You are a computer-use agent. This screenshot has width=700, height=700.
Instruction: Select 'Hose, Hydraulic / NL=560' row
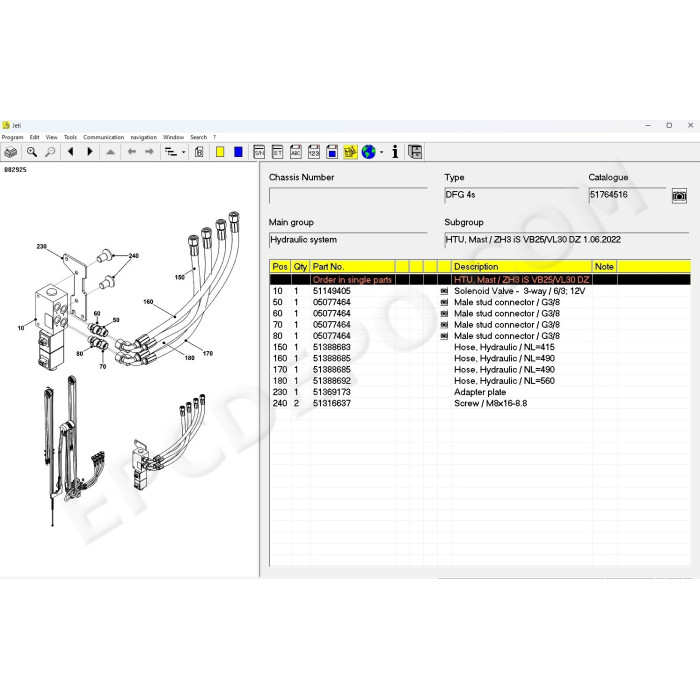(480, 381)
